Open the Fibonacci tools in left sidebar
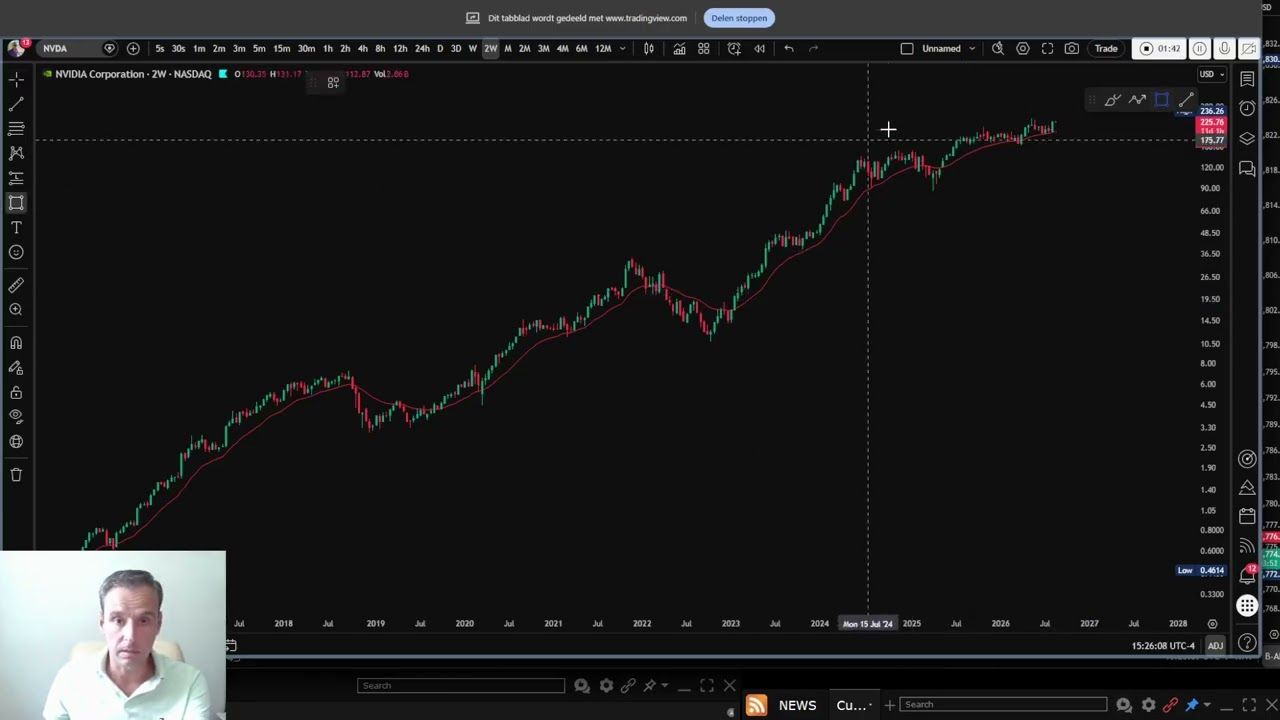Screen dimensions: 1280x720 coord(16,129)
